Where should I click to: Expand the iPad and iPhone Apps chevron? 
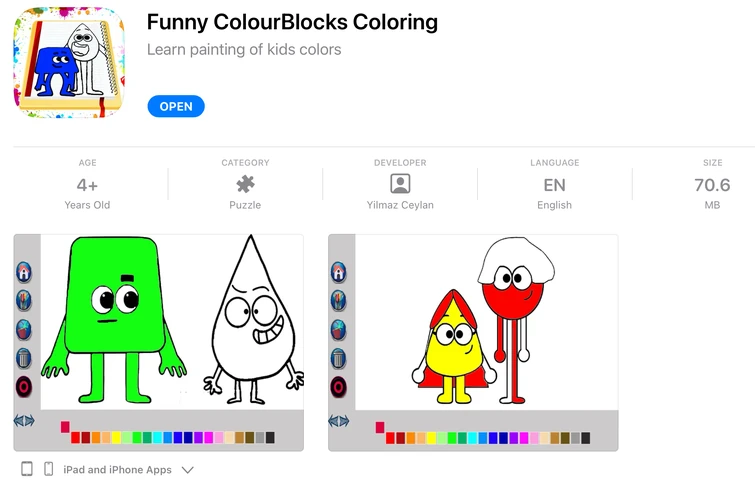187,469
